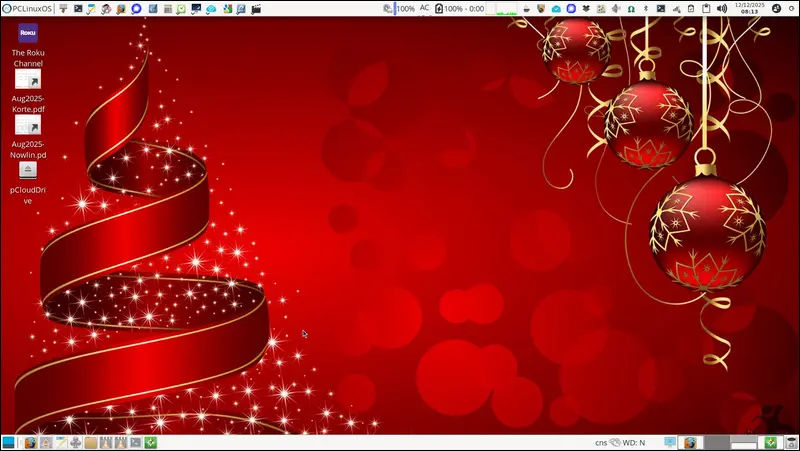This screenshot has height=451, width=800.
Task: Launch the green clock application
Action: coord(181,9)
